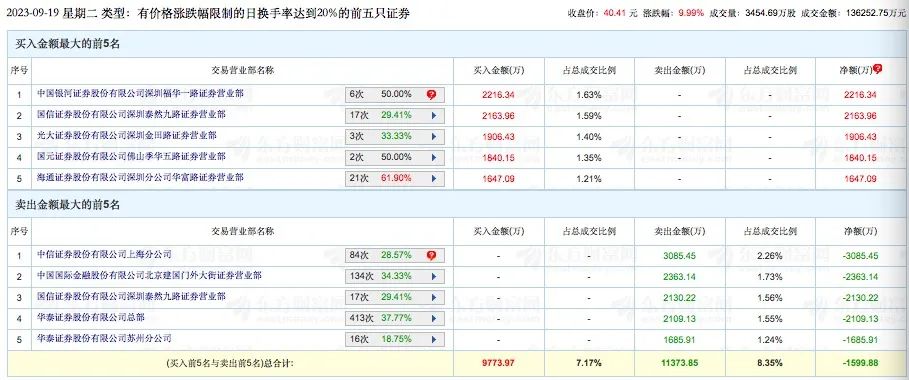Click red help icon beside 净额(万) header
This screenshot has height=380, width=909.
click(x=877, y=69)
